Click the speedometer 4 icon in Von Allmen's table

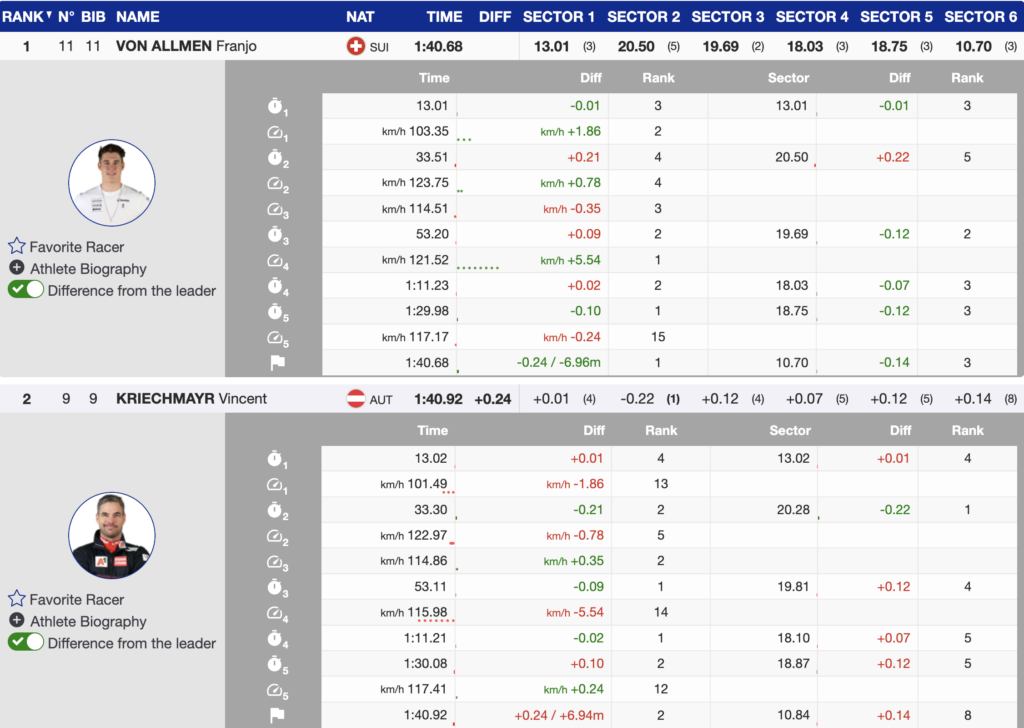277,261
